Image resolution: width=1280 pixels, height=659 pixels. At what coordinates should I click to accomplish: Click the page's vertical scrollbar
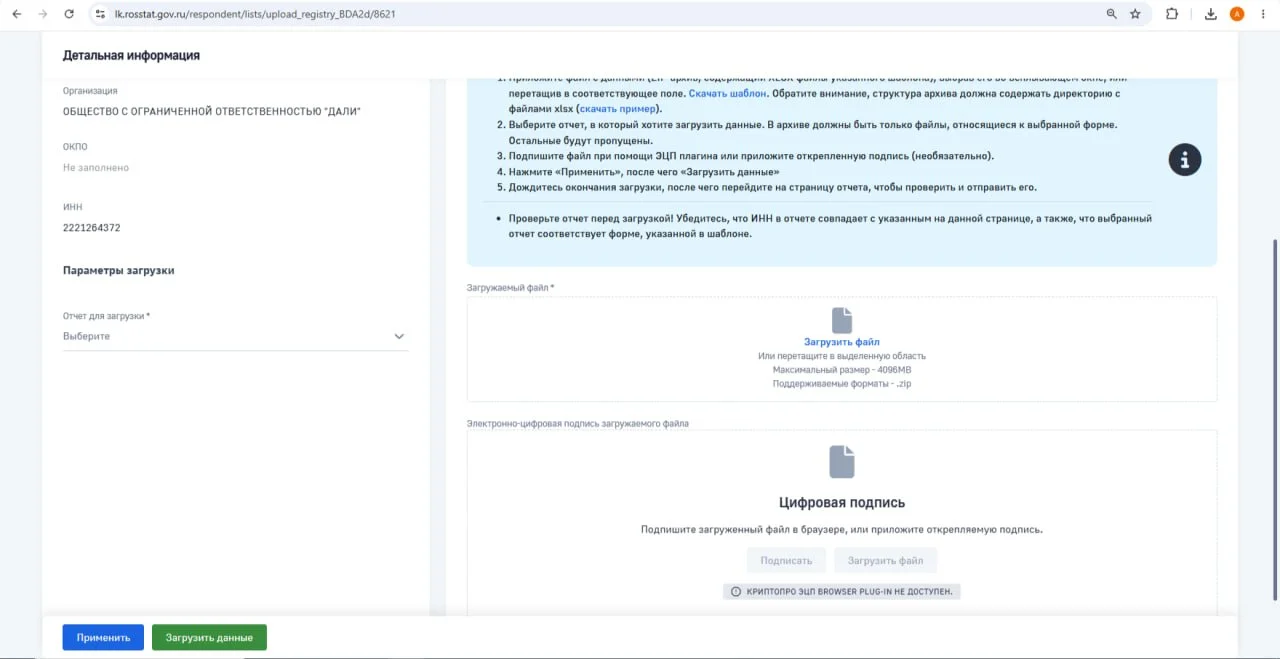coord(1273,420)
